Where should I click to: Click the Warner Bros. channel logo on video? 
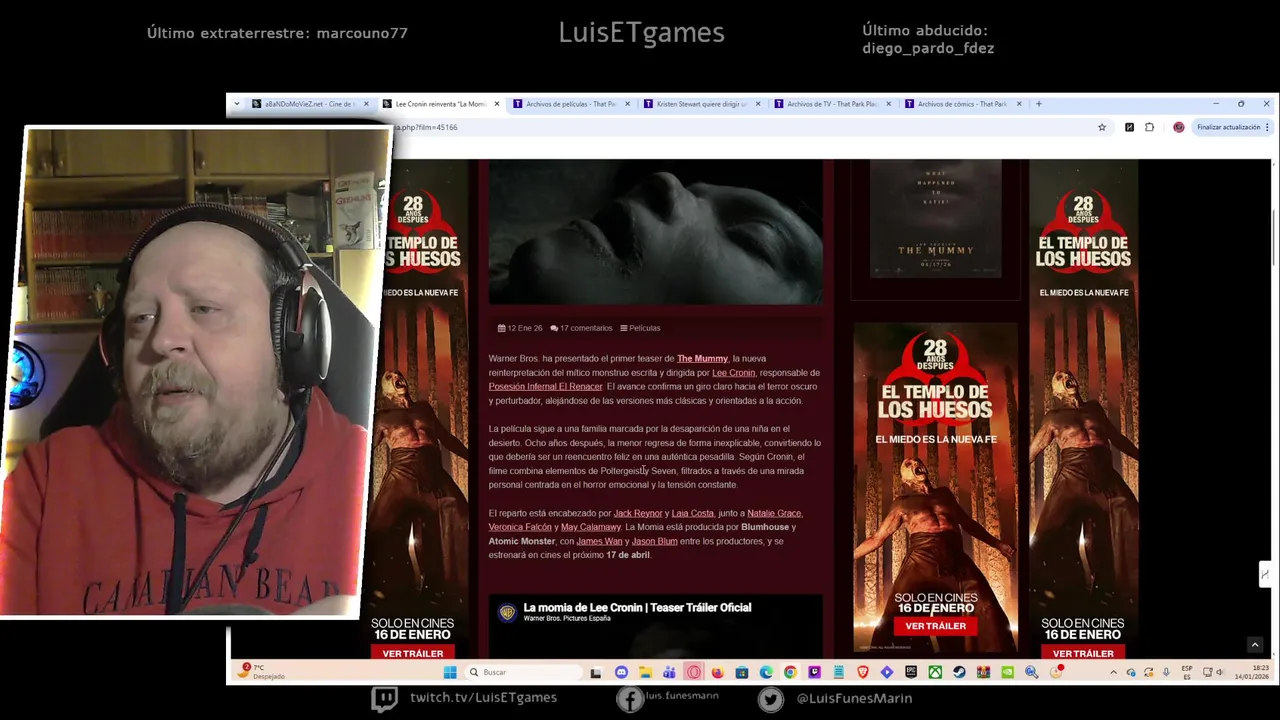pyautogui.click(x=507, y=613)
